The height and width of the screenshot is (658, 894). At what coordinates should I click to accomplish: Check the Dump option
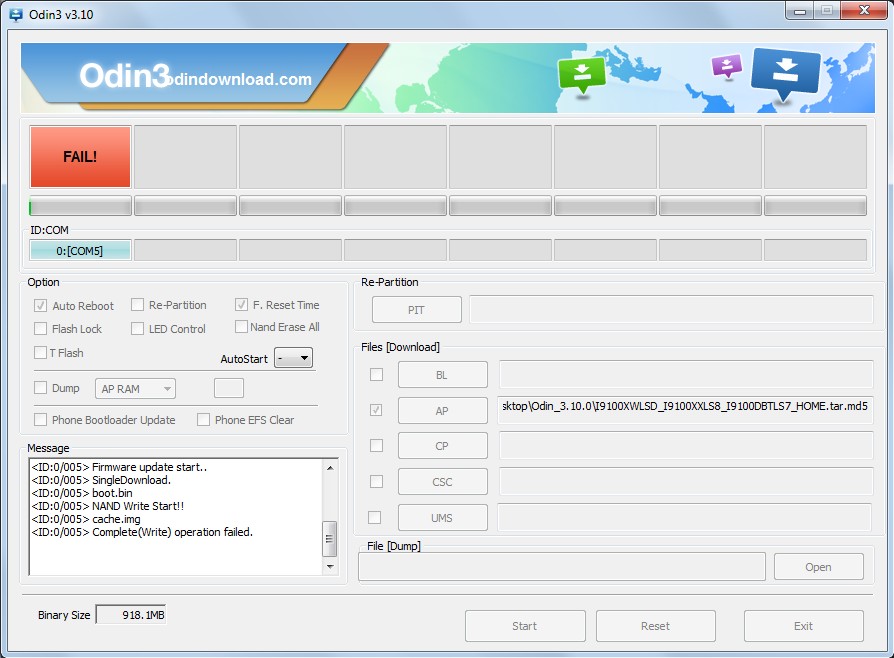tap(40, 388)
